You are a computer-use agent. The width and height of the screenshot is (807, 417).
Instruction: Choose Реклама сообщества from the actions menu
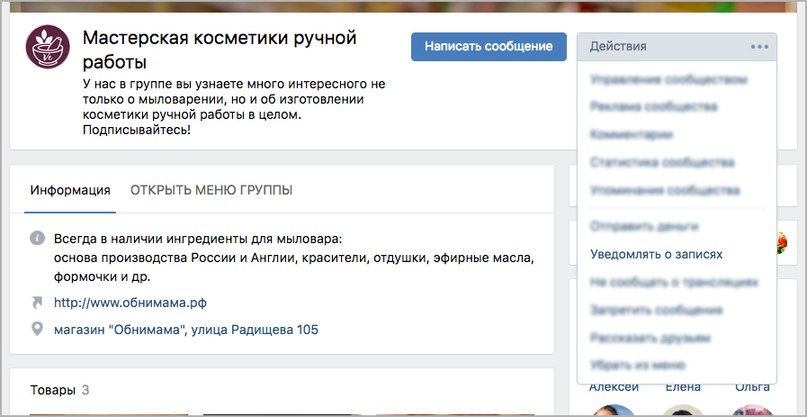654,107
